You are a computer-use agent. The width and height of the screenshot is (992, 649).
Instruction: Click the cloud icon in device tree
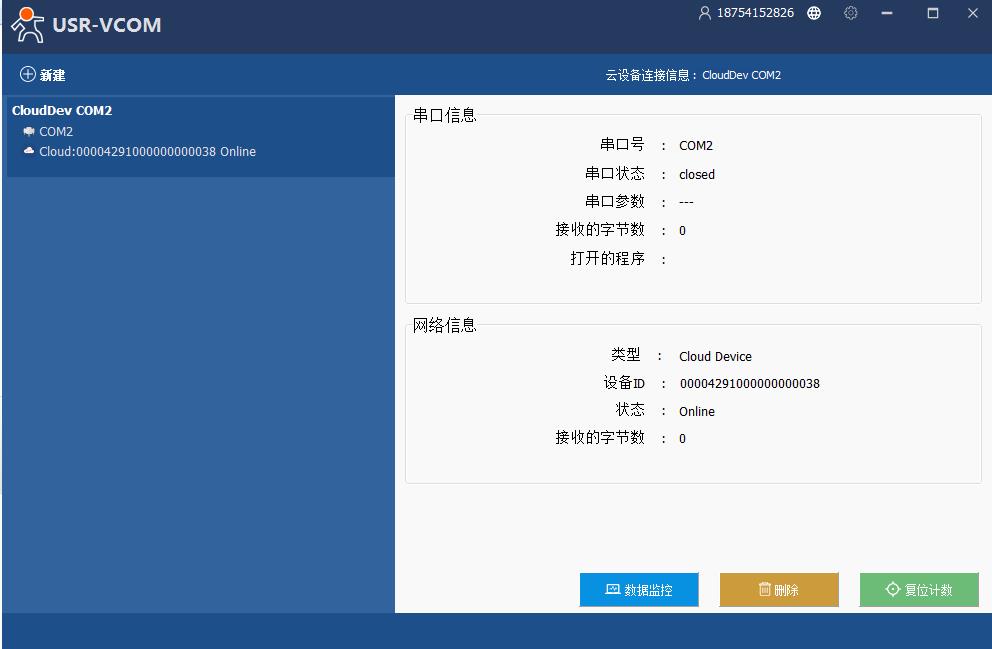(x=29, y=152)
